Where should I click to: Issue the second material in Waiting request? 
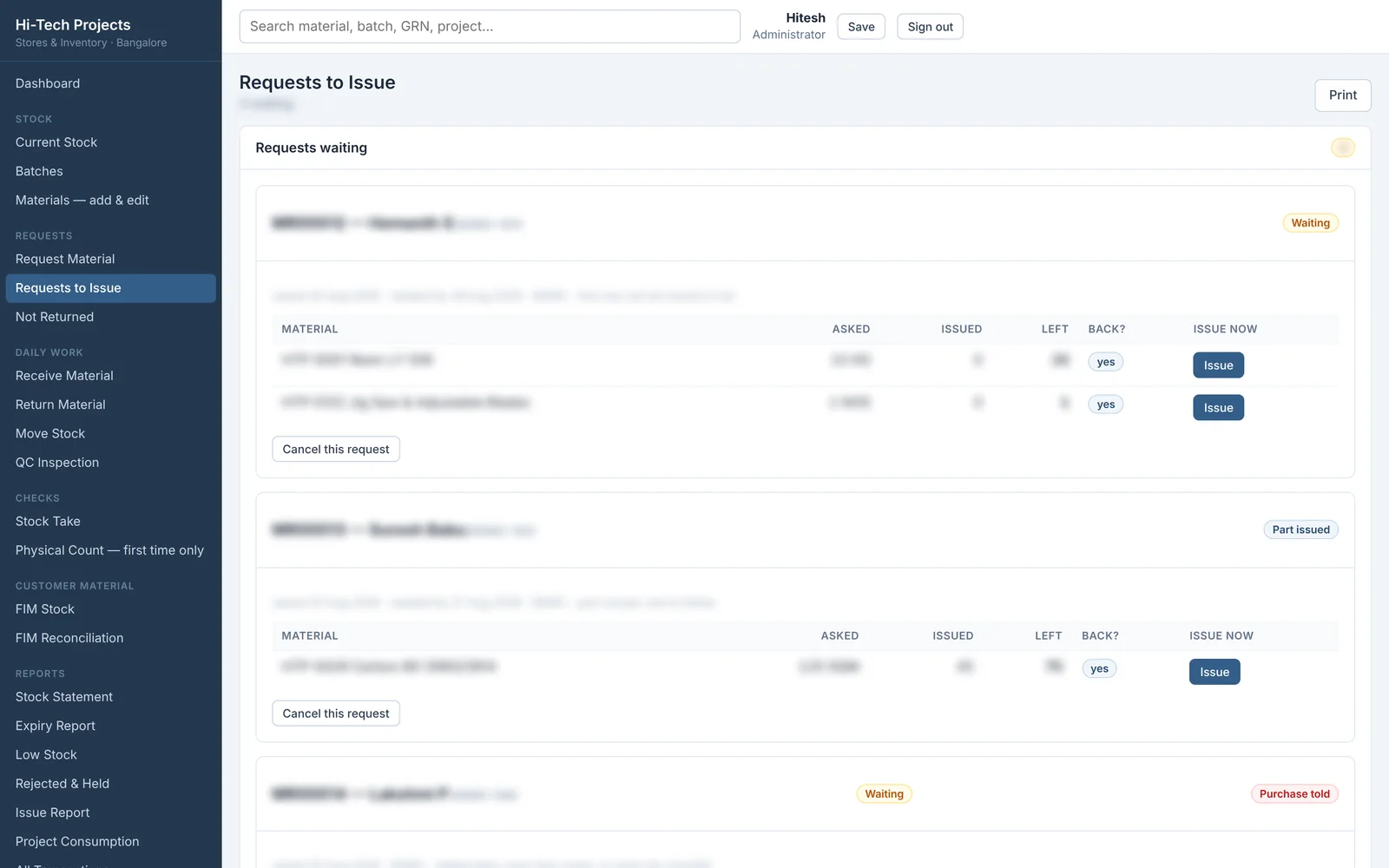pyautogui.click(x=1218, y=408)
